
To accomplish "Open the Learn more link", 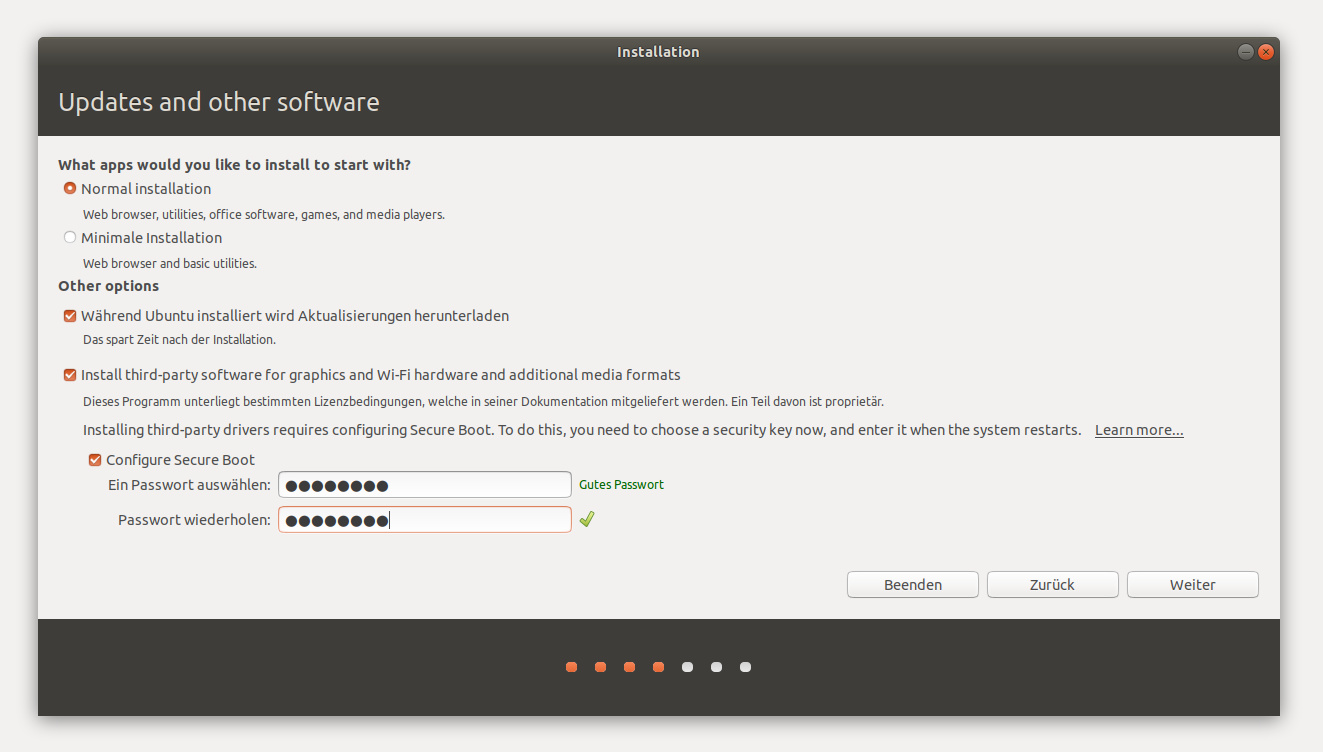I will click(1139, 430).
